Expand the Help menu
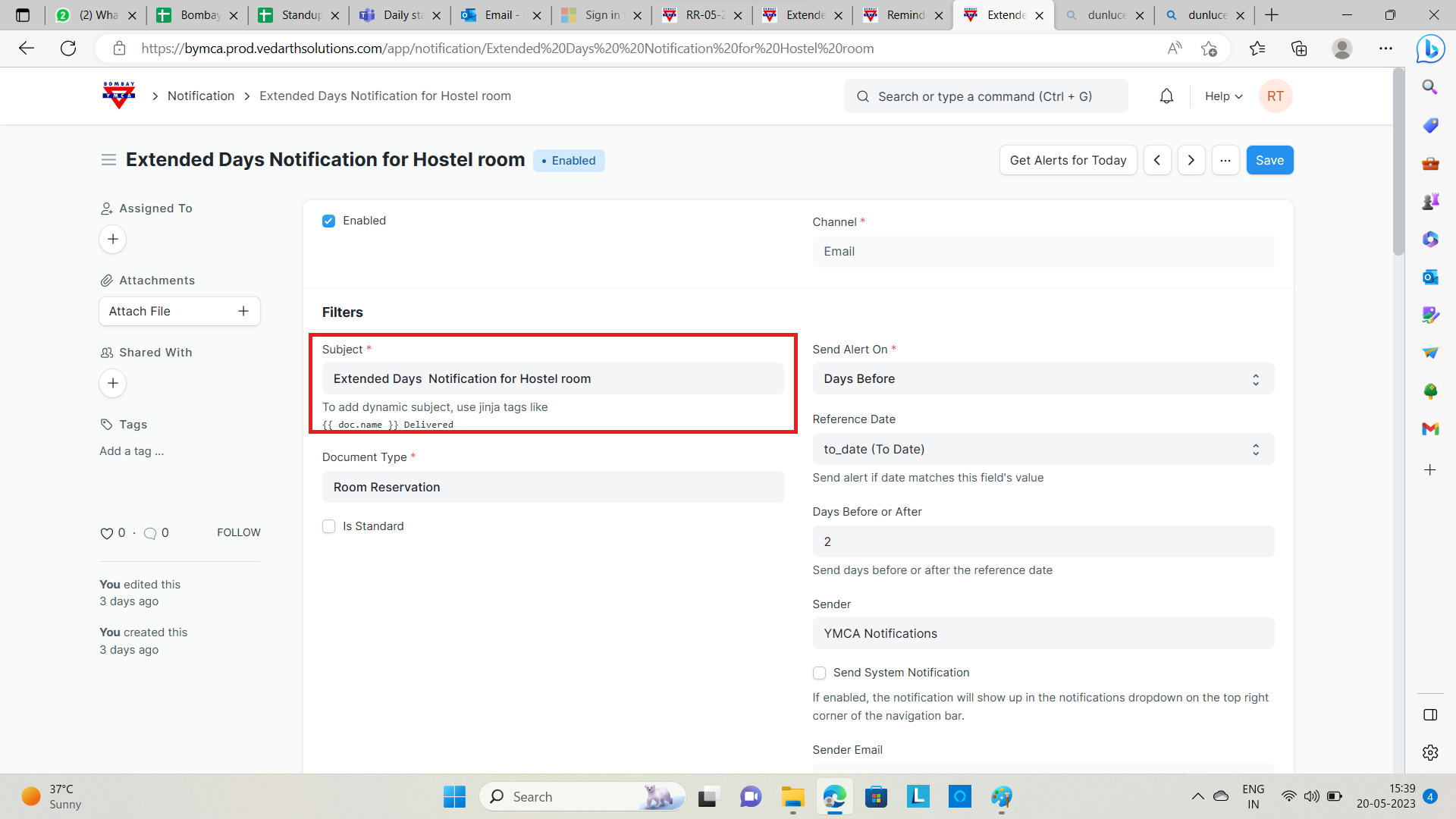 [x=1223, y=96]
